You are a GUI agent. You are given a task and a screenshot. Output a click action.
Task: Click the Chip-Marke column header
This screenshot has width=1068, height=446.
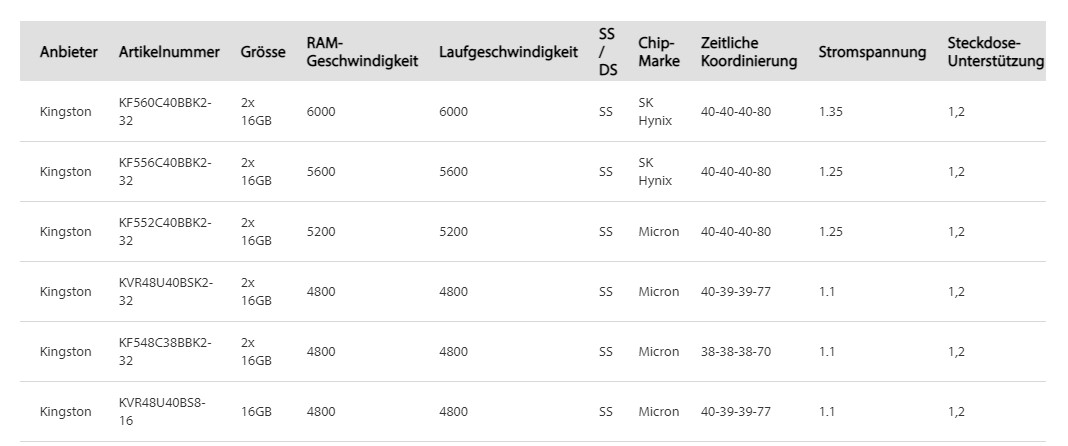coord(659,52)
